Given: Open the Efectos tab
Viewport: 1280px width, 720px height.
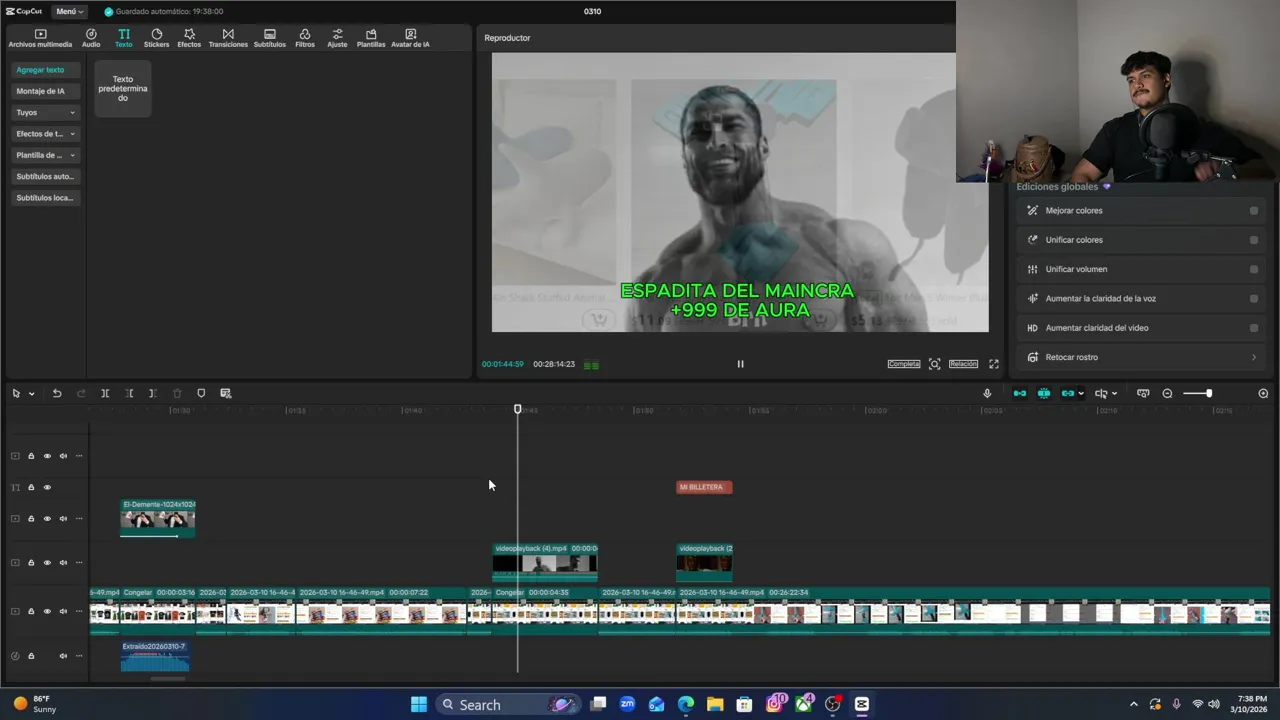Looking at the screenshot, I should (x=189, y=38).
